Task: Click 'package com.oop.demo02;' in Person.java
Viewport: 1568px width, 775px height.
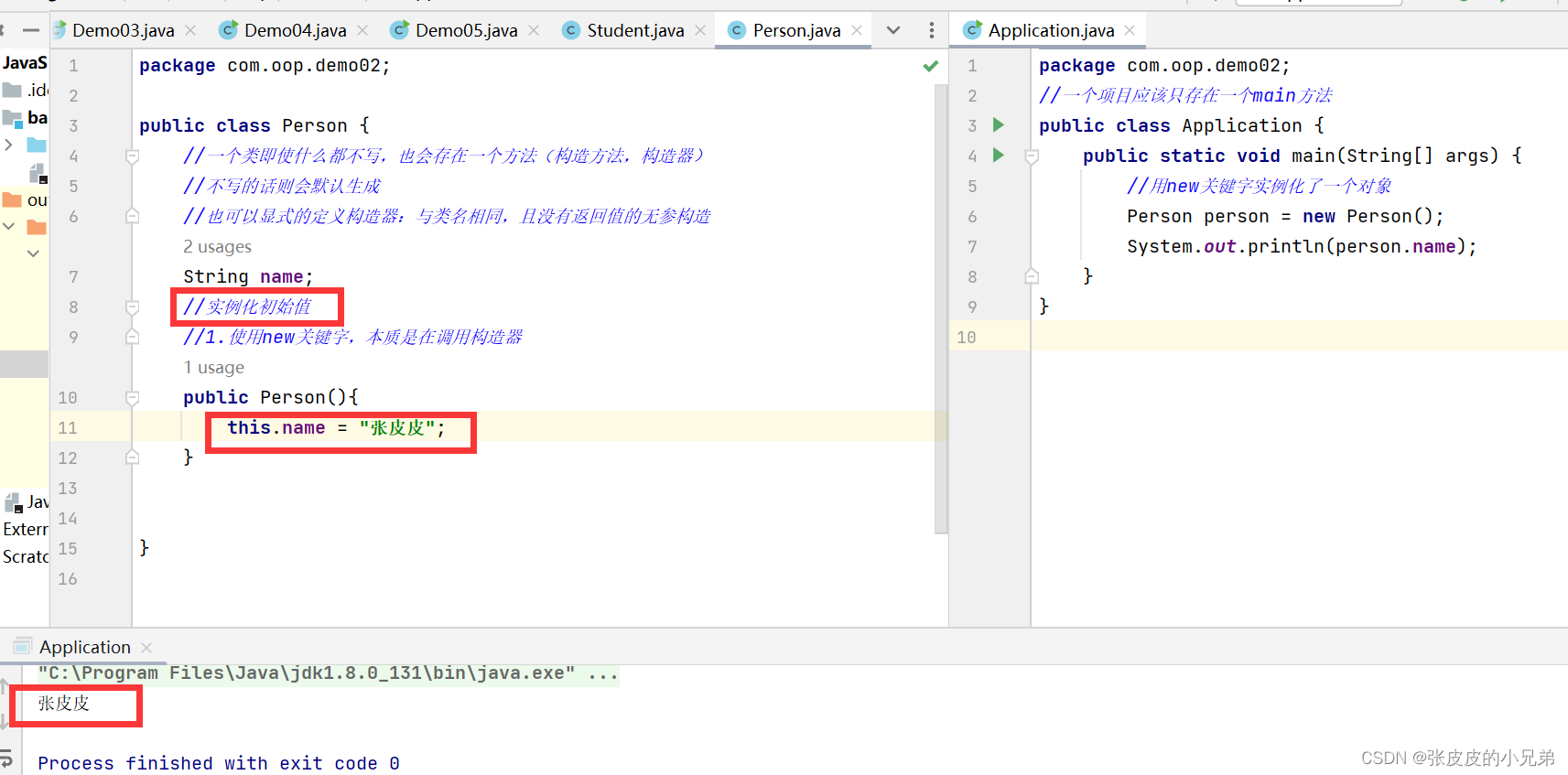Action: 265,66
